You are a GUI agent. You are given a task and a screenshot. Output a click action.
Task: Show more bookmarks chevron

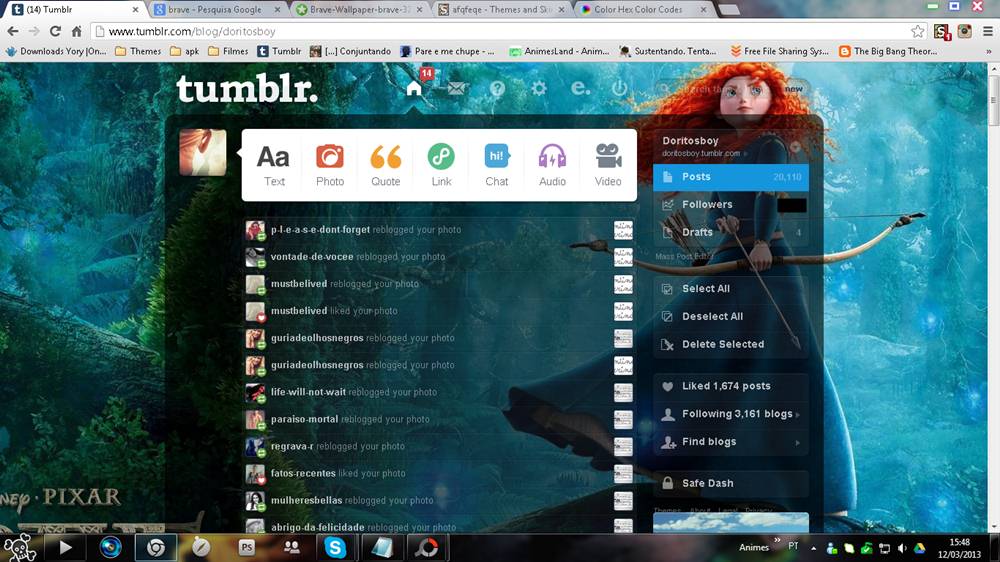[x=989, y=52]
